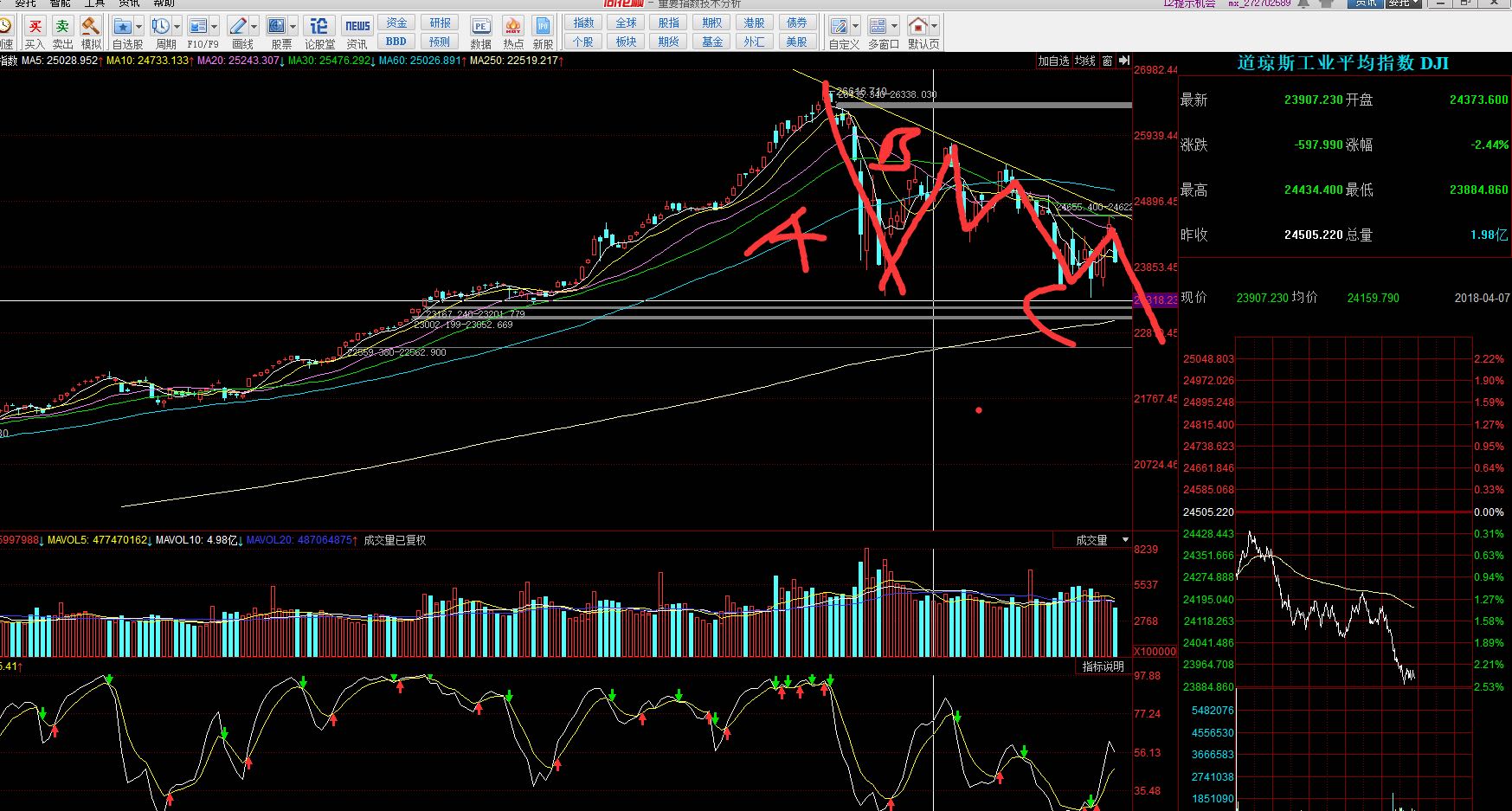Image resolution: width=1512 pixels, height=811 pixels.
Task: Toggle the 窗 window button on chart
Action: pos(1107,61)
